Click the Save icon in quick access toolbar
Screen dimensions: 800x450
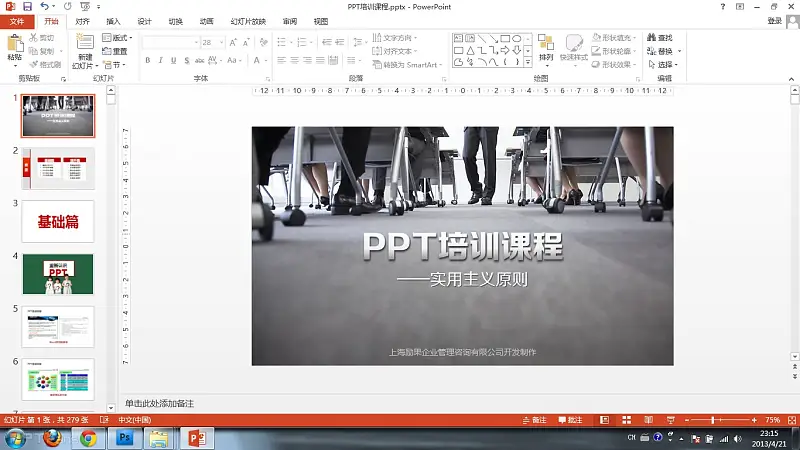pos(26,6)
